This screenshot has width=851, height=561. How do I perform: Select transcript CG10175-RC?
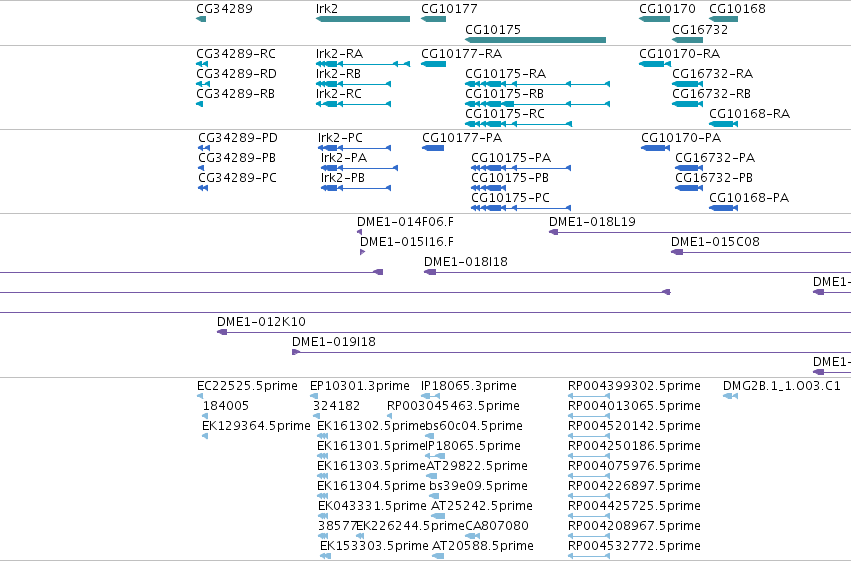505,114
